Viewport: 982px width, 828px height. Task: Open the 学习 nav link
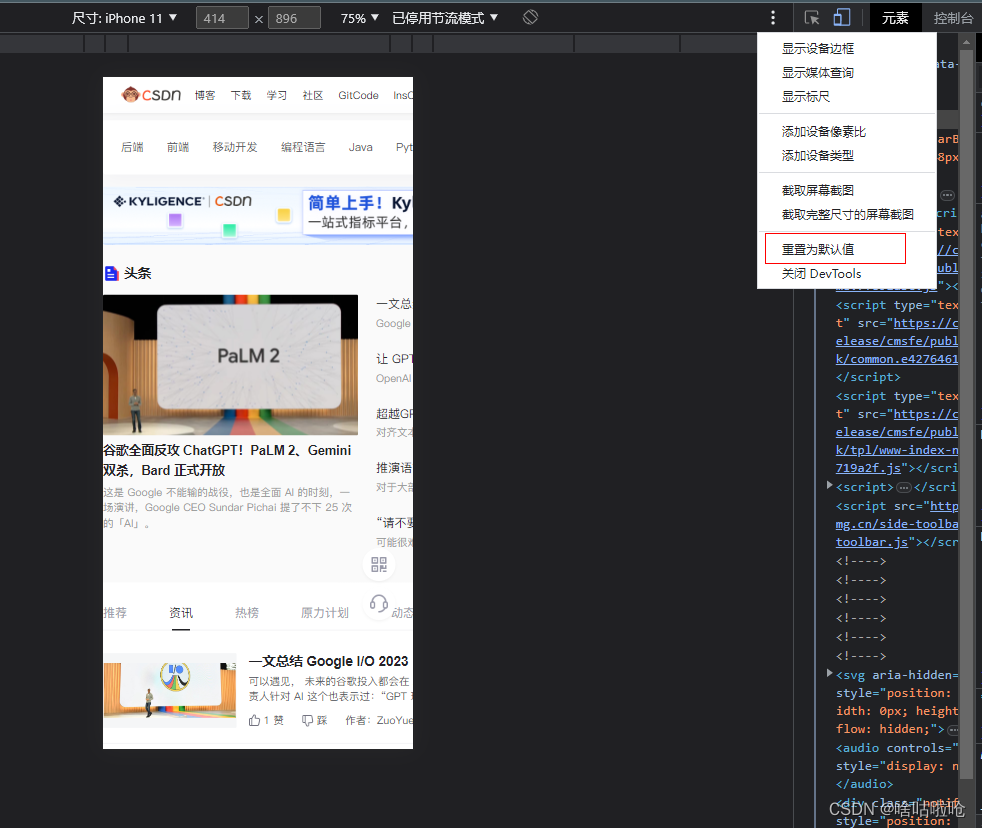tap(277, 95)
